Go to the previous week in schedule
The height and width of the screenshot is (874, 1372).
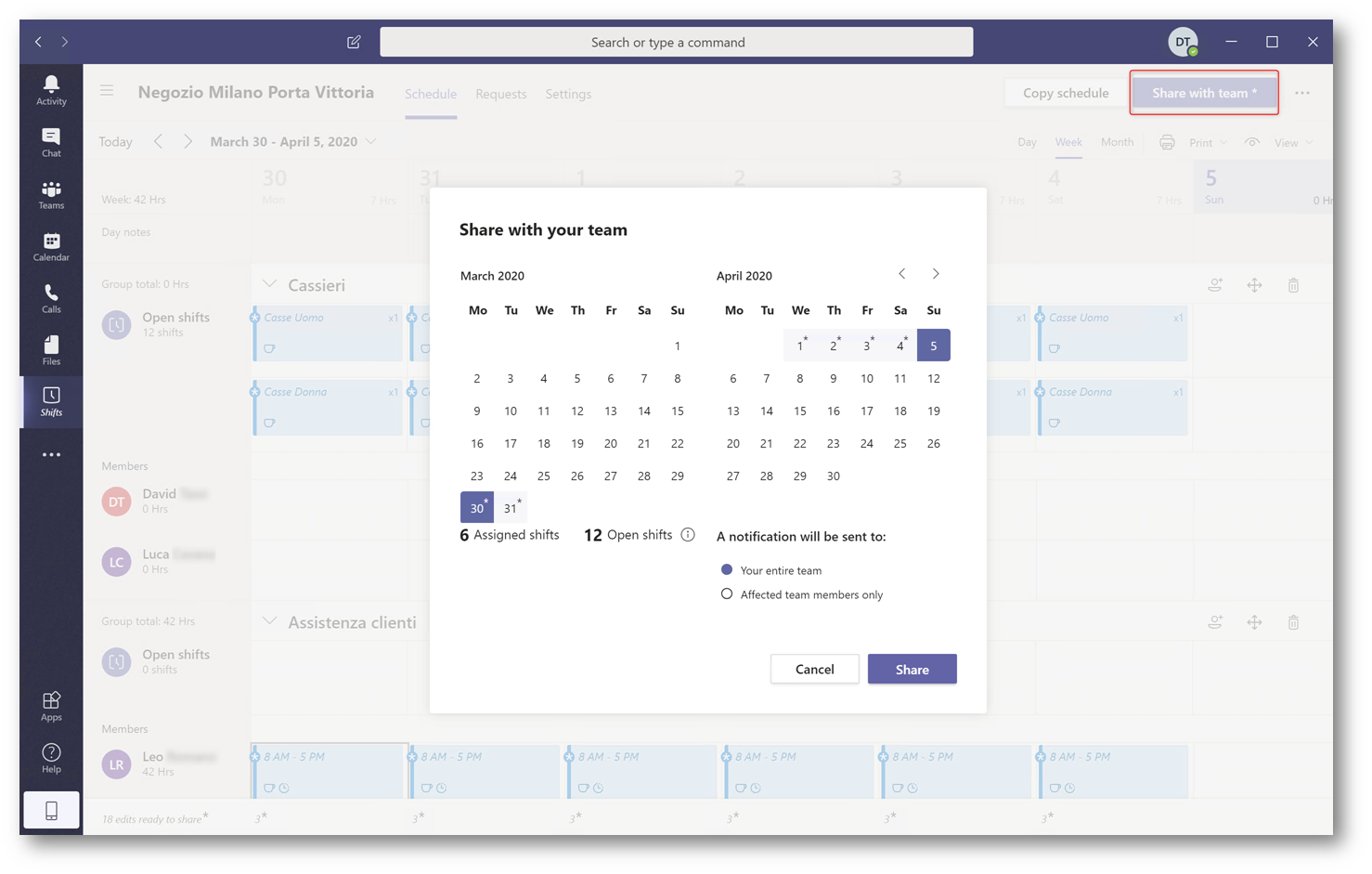pos(159,141)
